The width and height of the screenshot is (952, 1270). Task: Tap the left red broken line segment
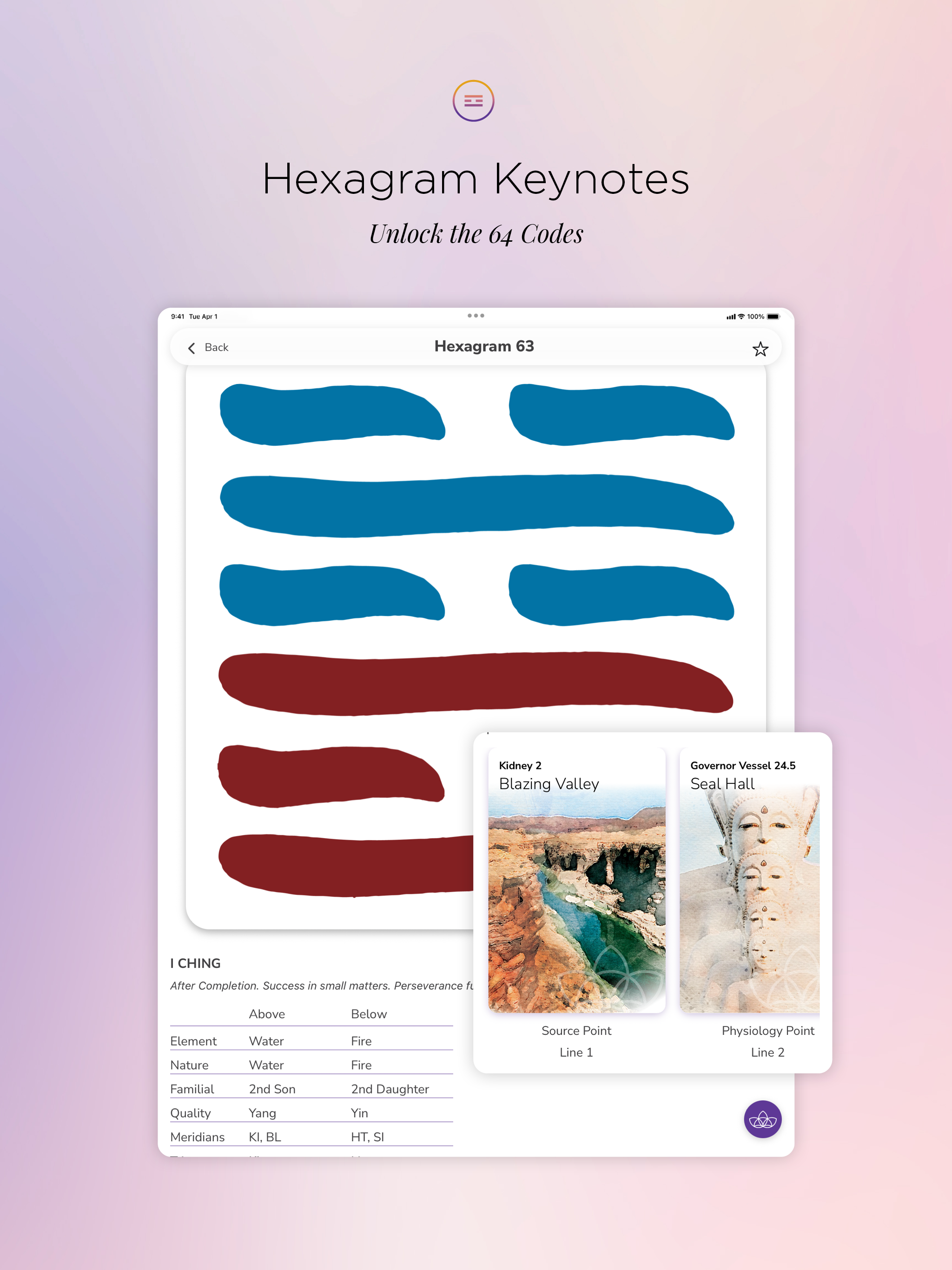pos(331,776)
